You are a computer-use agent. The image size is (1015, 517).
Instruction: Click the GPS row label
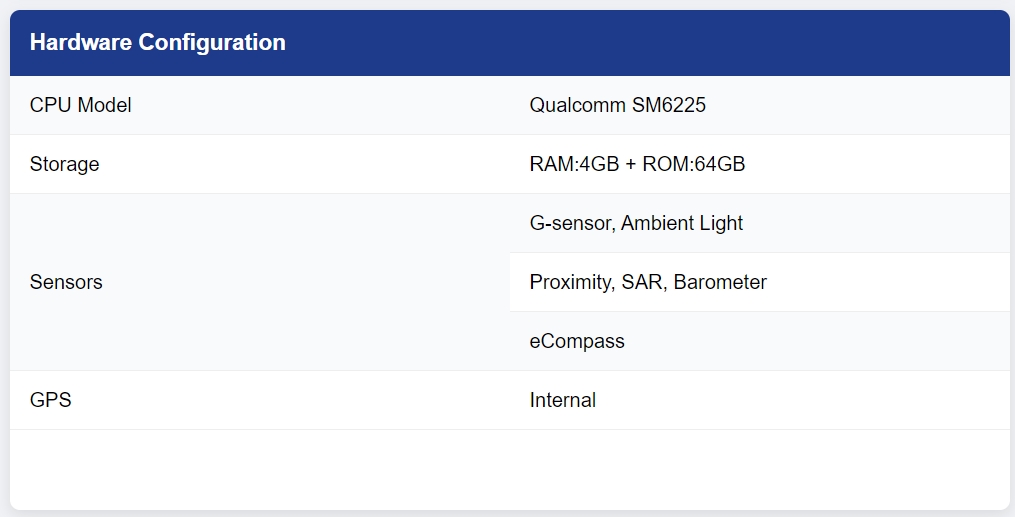50,400
